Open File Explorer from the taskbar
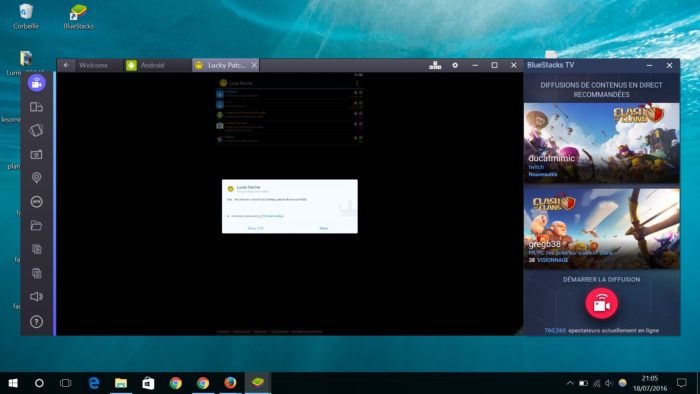This screenshot has width=700, height=394. click(x=121, y=383)
